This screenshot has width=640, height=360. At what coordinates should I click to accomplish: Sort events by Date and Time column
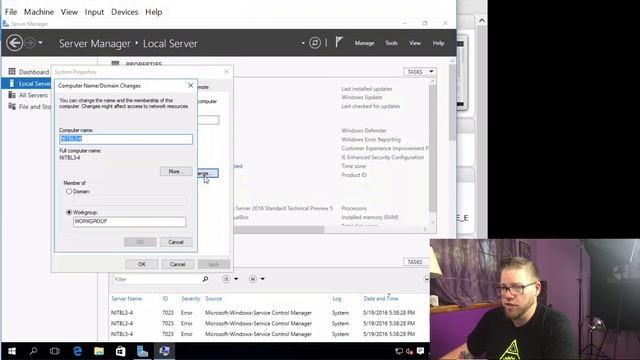381,299
